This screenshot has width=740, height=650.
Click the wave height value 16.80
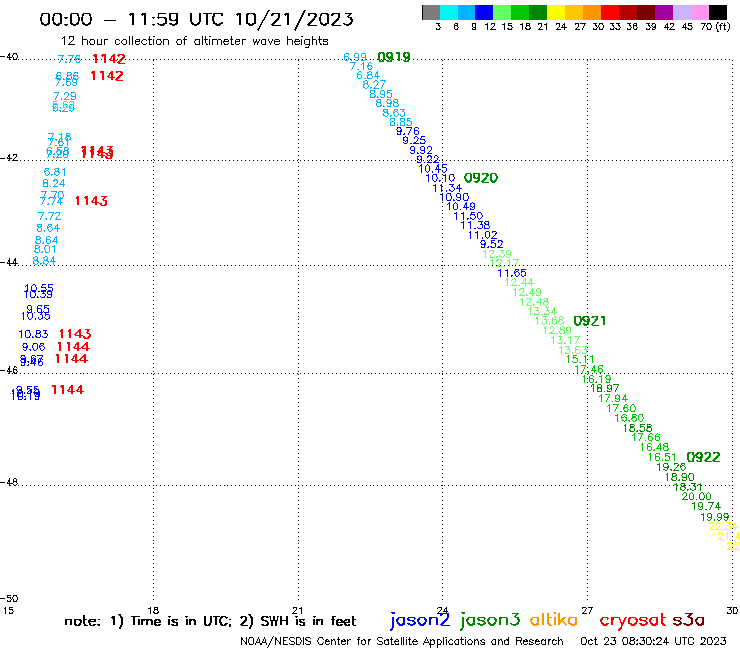[629, 418]
